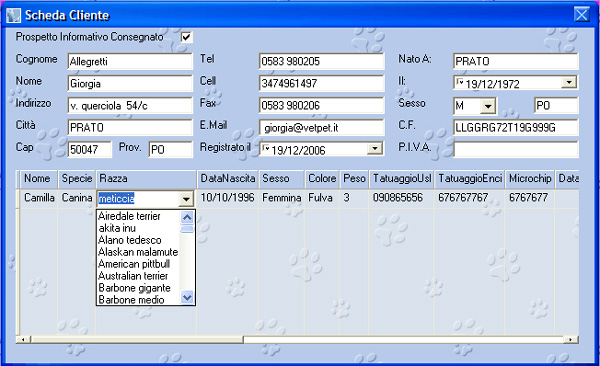Focus the Città field containing PRATO
This screenshot has width=600, height=366.
[x=130, y=127]
